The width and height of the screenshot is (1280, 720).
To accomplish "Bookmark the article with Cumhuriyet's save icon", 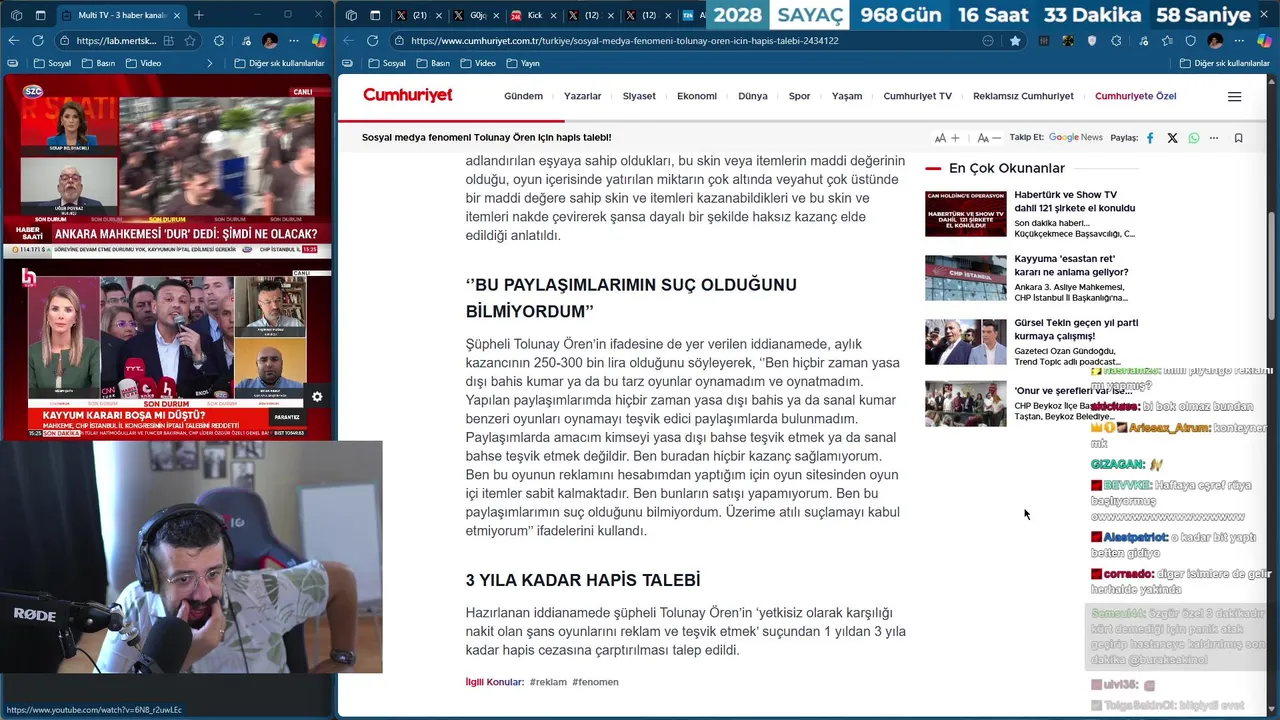I will 1238,138.
